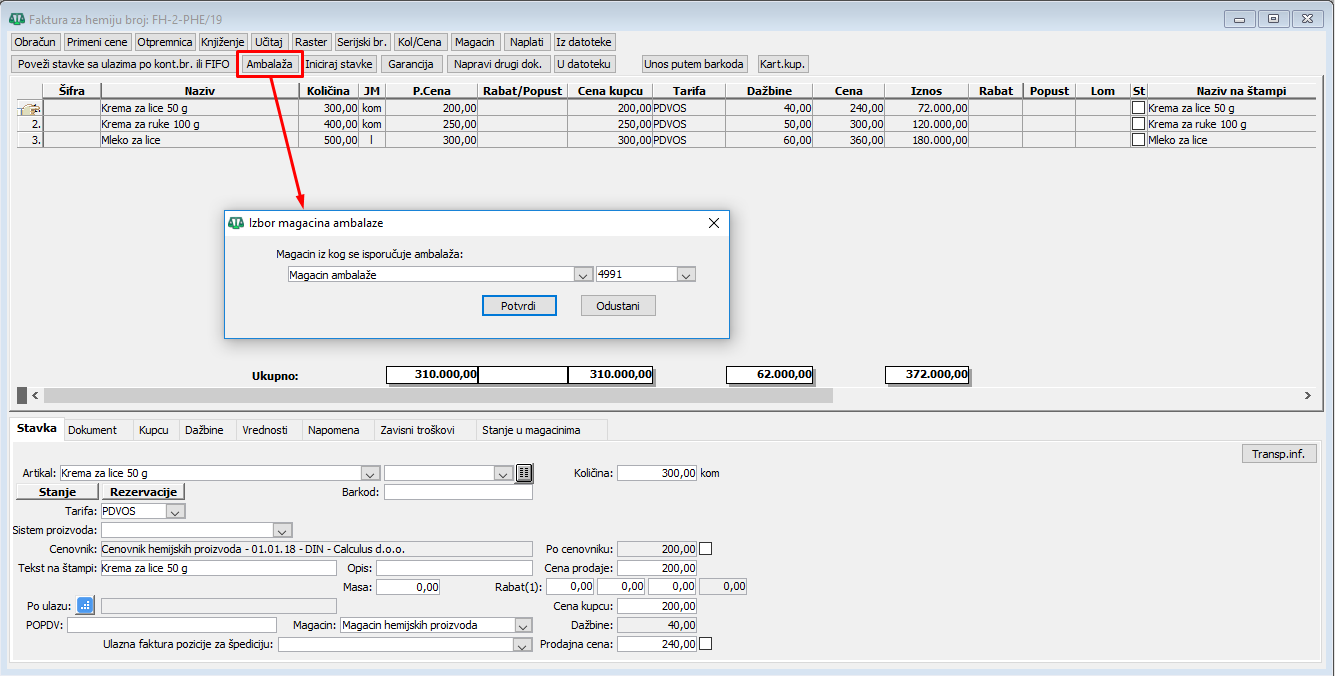Close the Izbor magacina ambalaze dialog

click(713, 223)
